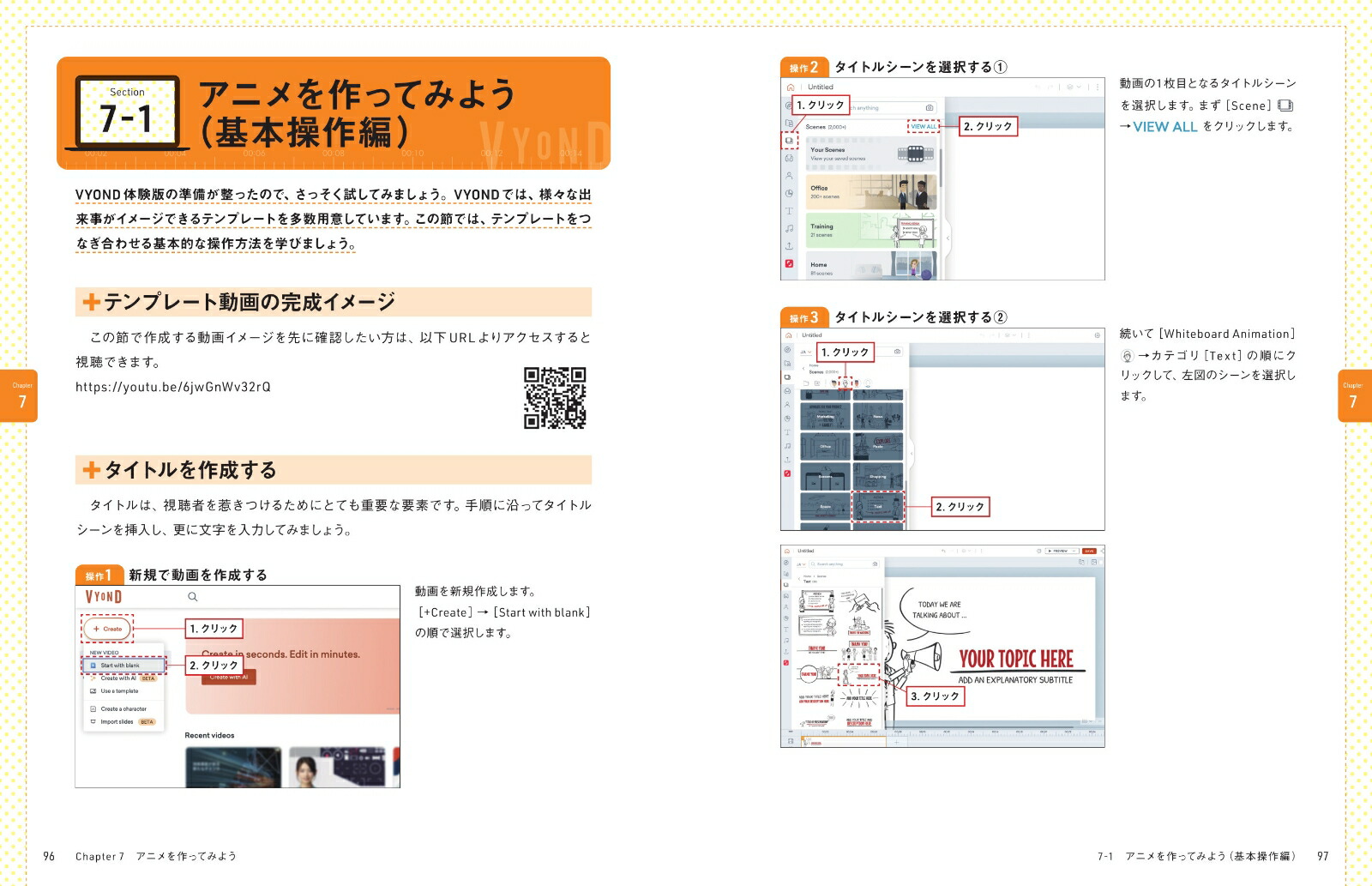Click the + Create button
The width and height of the screenshot is (1372, 886).
pos(108,629)
